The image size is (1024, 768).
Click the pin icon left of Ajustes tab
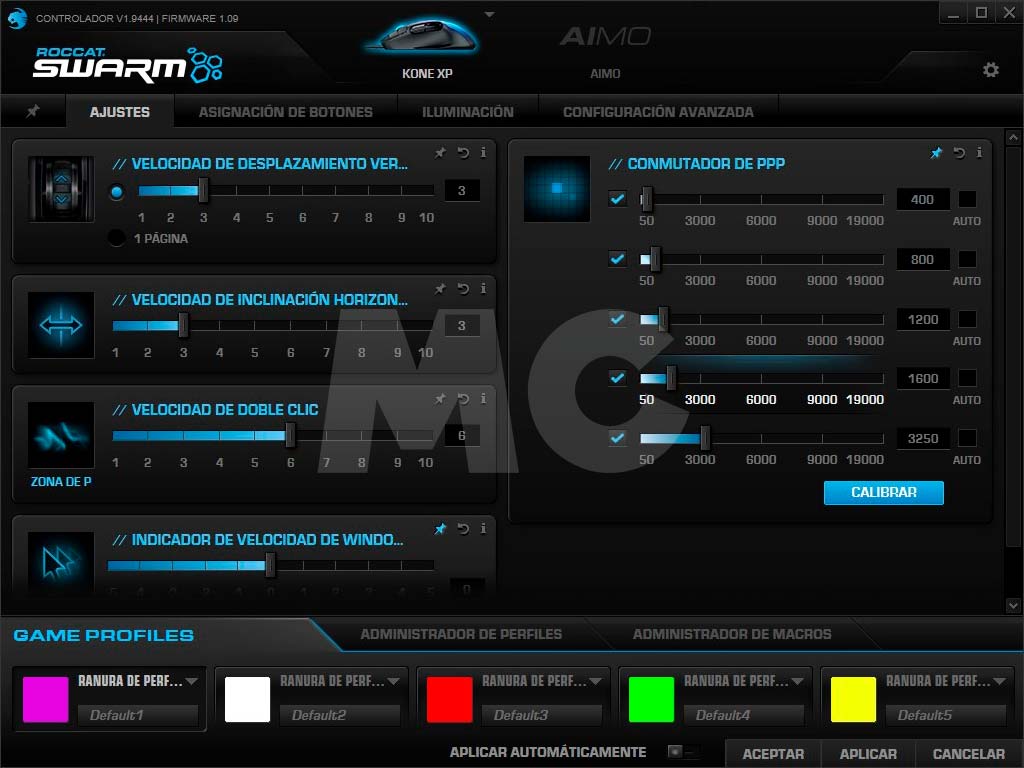pyautogui.click(x=32, y=112)
